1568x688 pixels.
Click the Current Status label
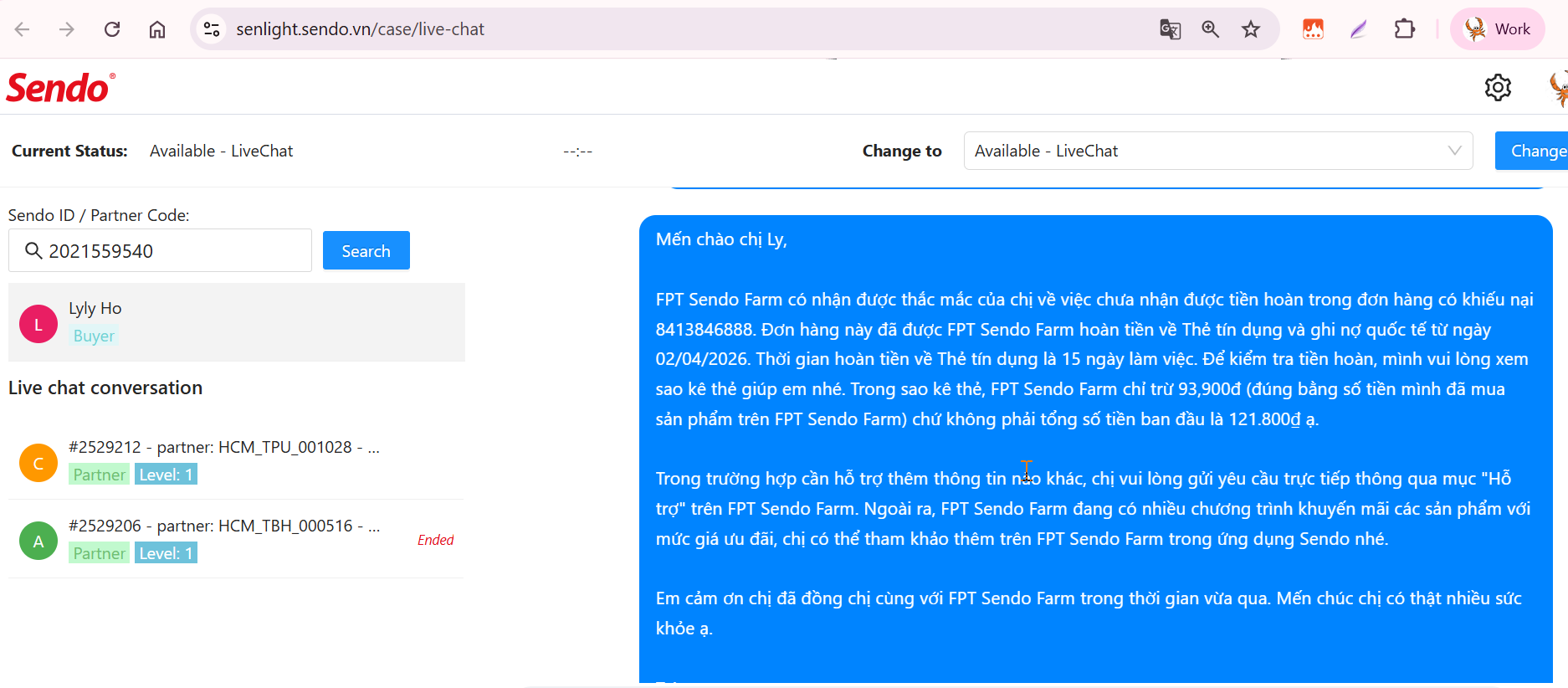coord(69,151)
